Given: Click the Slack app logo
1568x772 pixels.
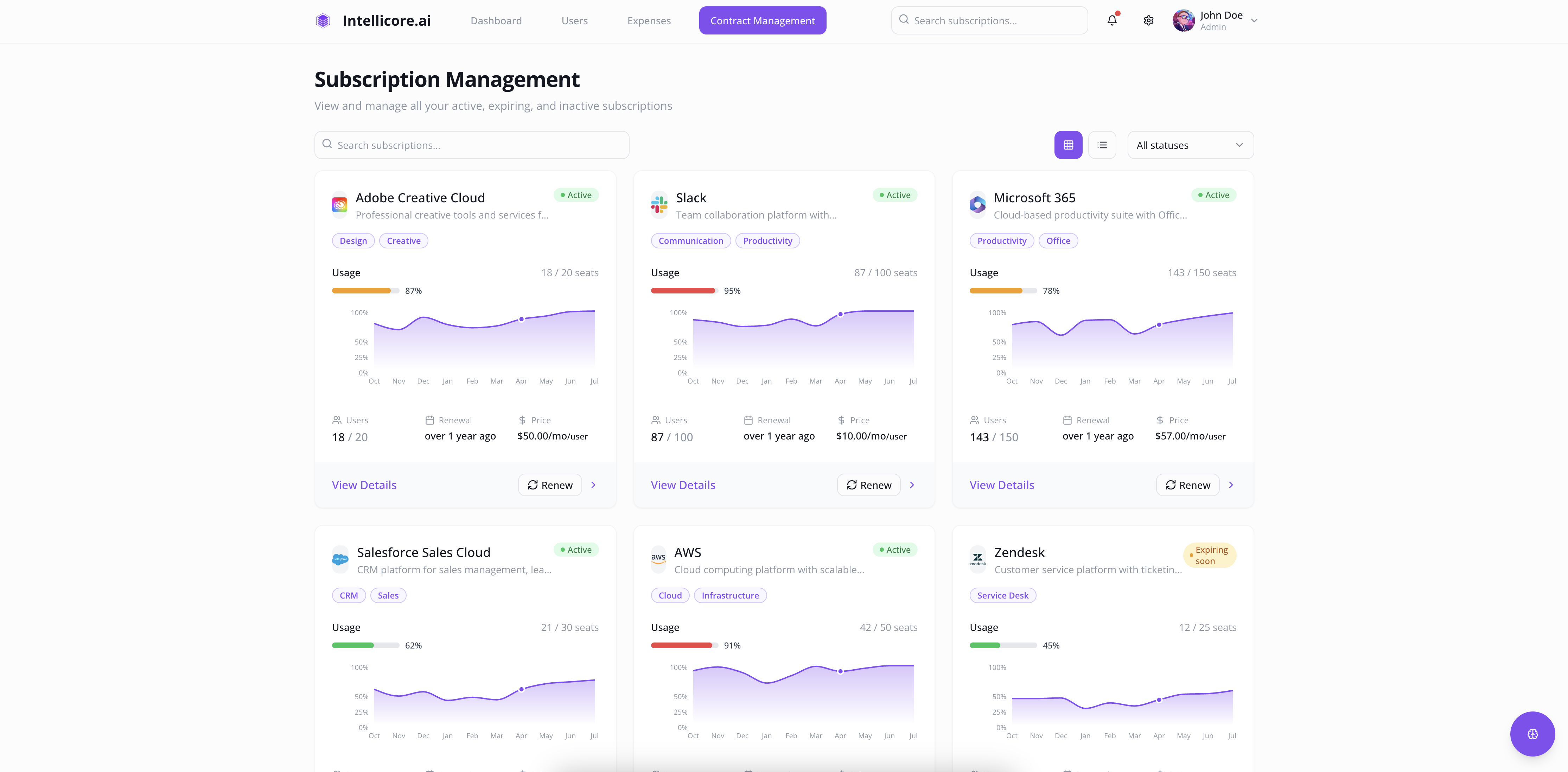Looking at the screenshot, I should point(658,205).
